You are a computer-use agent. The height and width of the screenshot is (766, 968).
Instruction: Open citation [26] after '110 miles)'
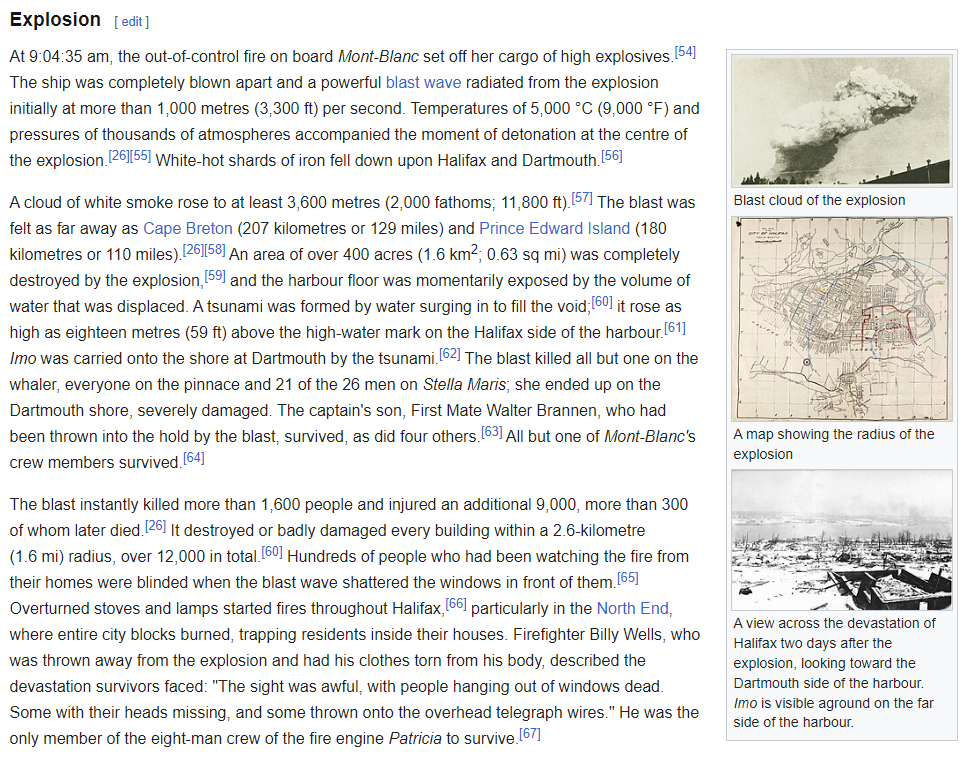193,249
